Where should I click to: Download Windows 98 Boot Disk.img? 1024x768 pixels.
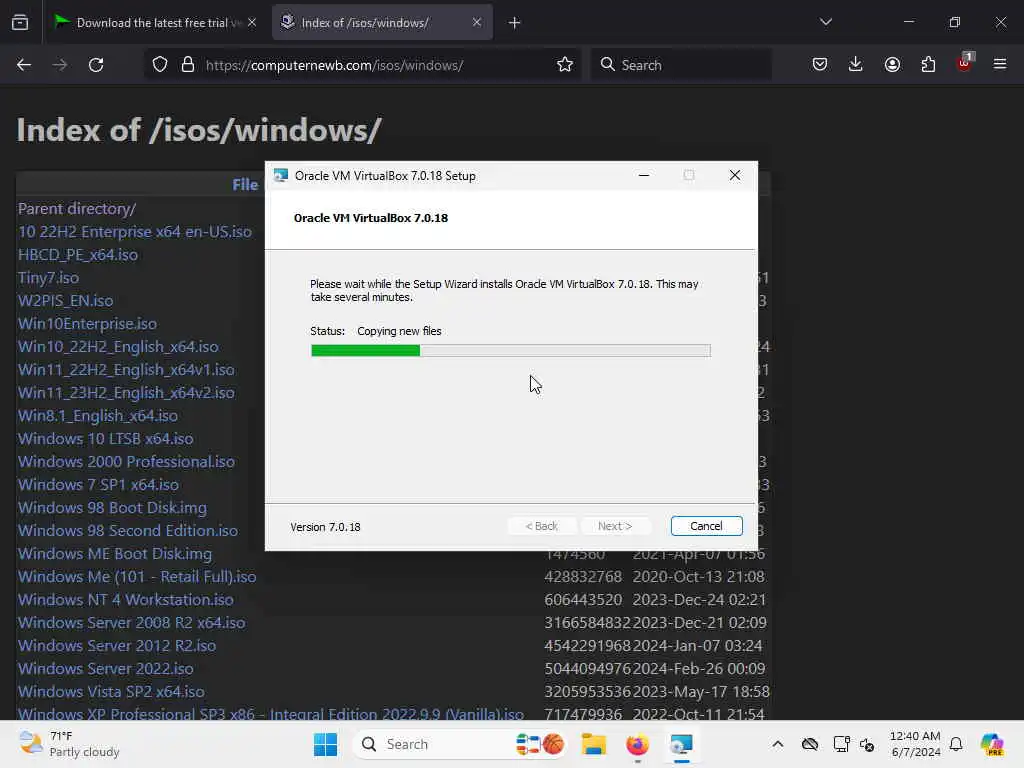tap(112, 507)
